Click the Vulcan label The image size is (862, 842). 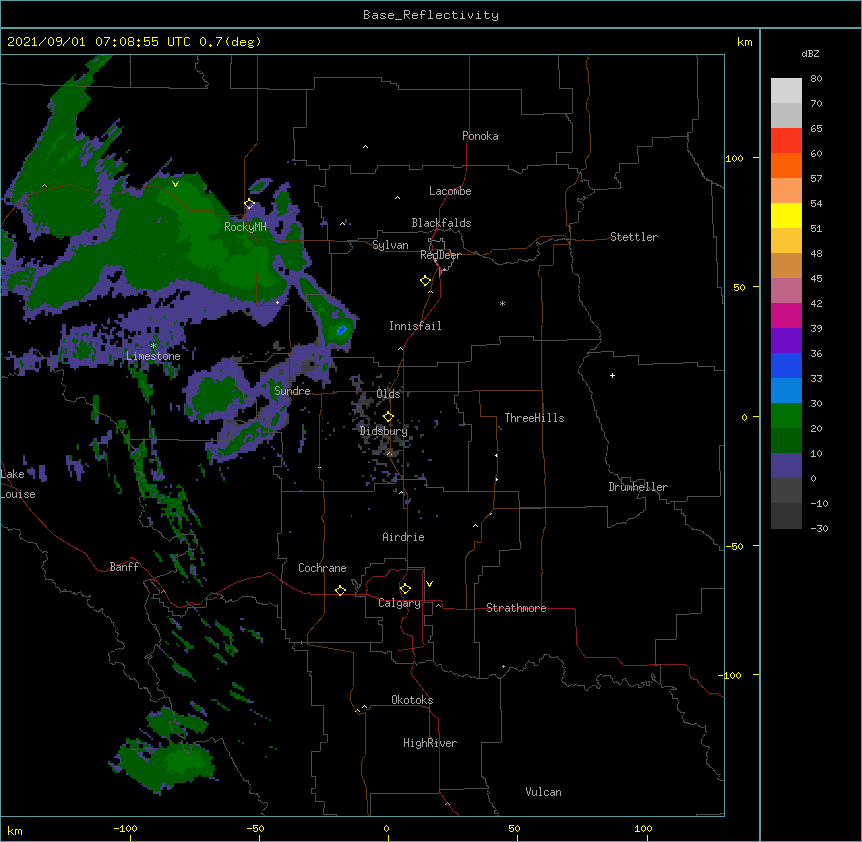(x=543, y=792)
